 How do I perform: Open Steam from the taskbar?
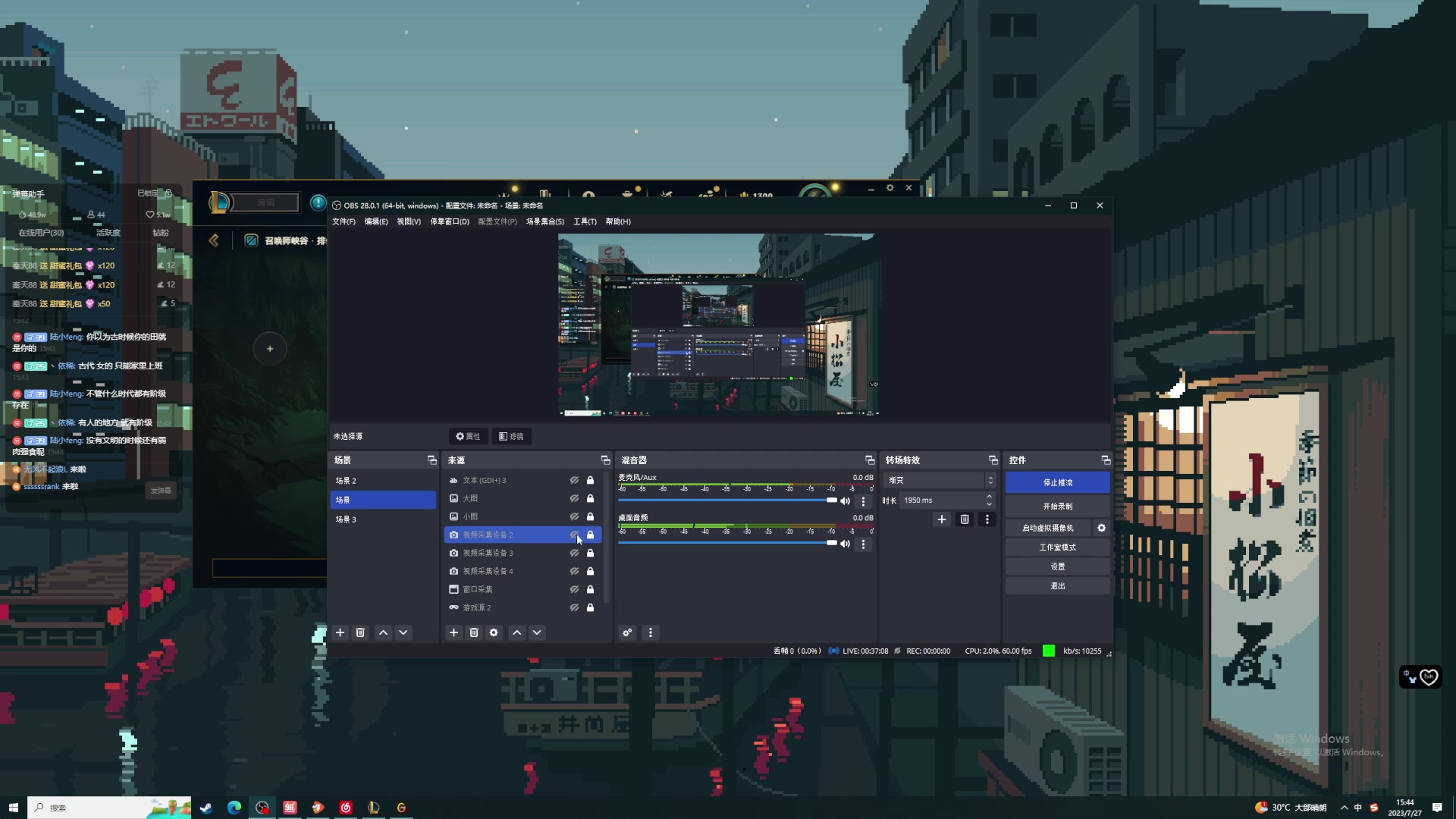[x=206, y=808]
